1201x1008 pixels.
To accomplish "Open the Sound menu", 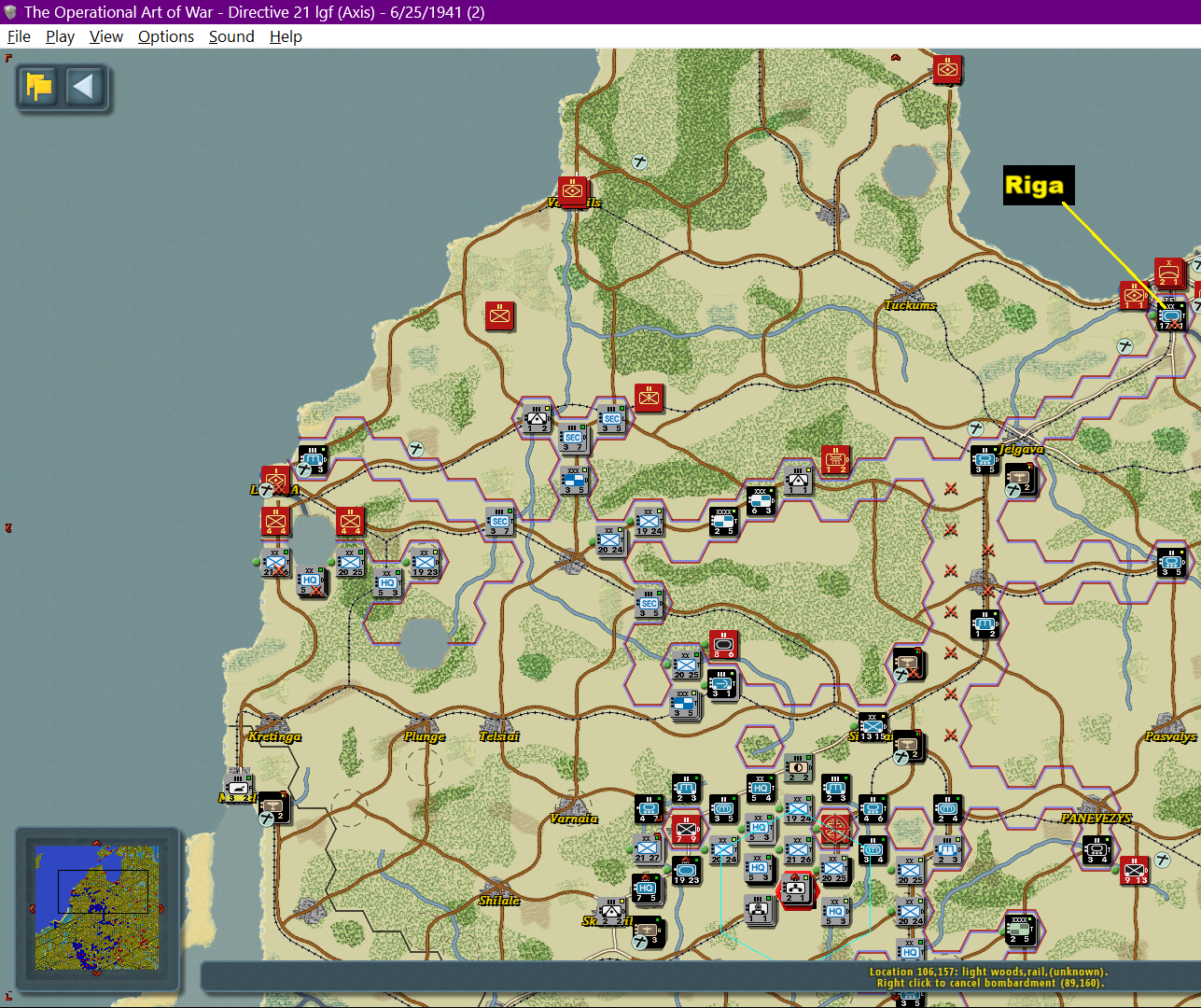I will coord(231,36).
